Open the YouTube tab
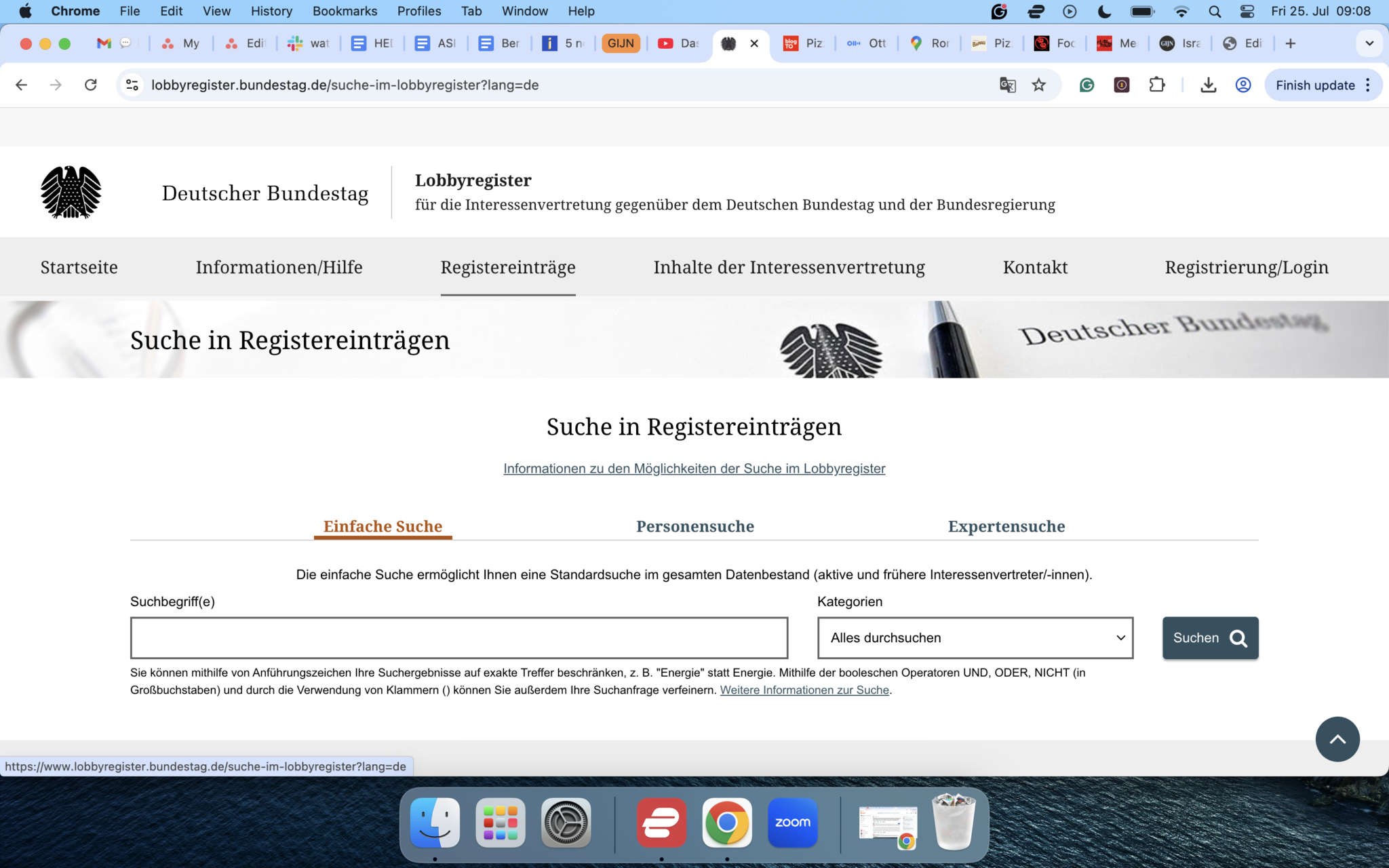 pyautogui.click(x=666, y=43)
